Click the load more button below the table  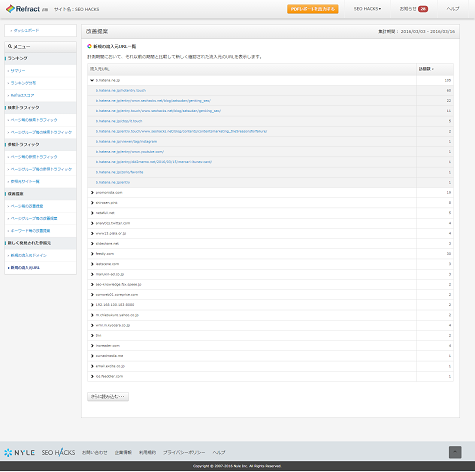[x=108, y=397]
